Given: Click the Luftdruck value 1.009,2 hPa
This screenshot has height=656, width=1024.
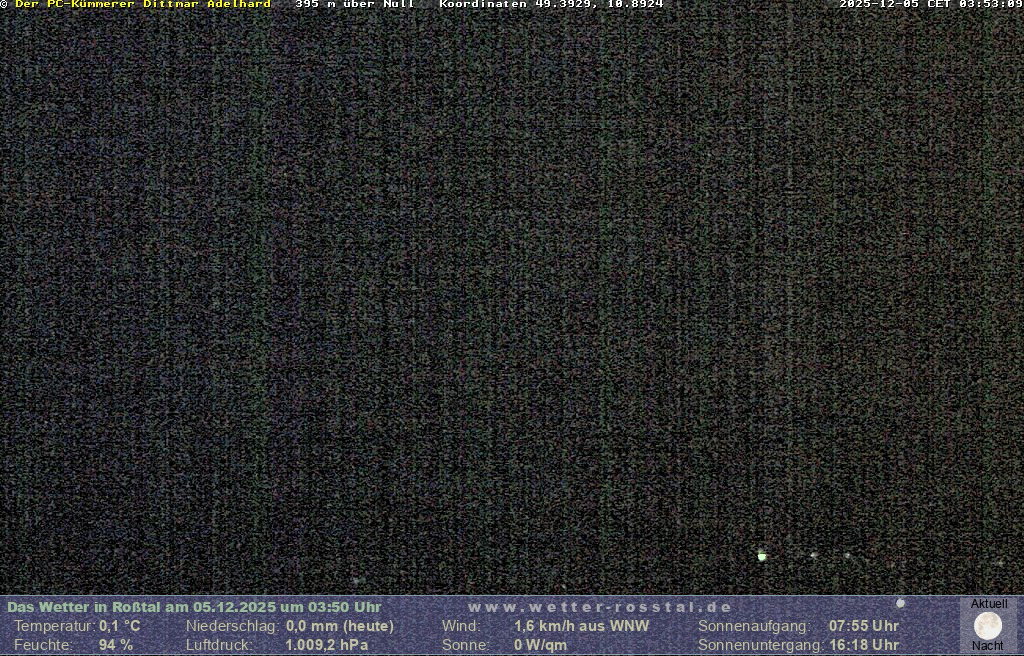Looking at the screenshot, I should [x=327, y=645].
